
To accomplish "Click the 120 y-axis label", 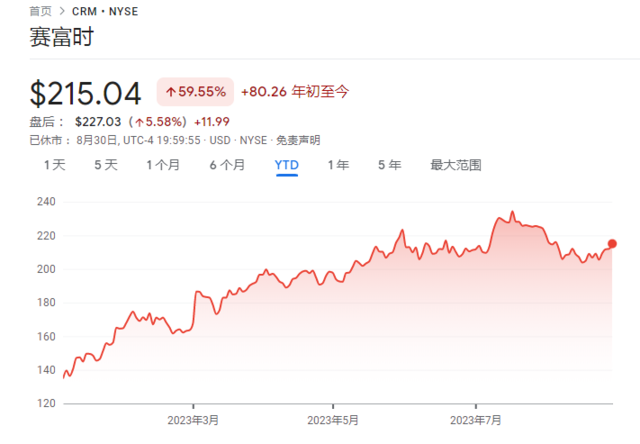I will tap(46, 403).
